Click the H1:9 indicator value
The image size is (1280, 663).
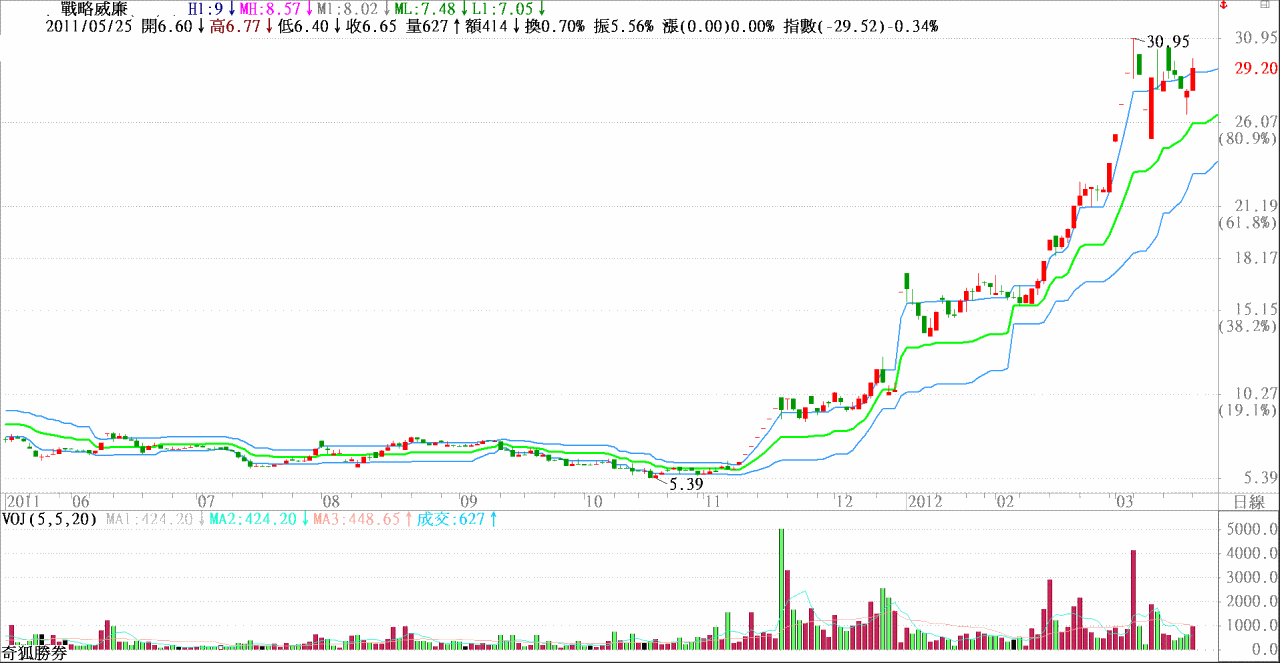pos(207,9)
